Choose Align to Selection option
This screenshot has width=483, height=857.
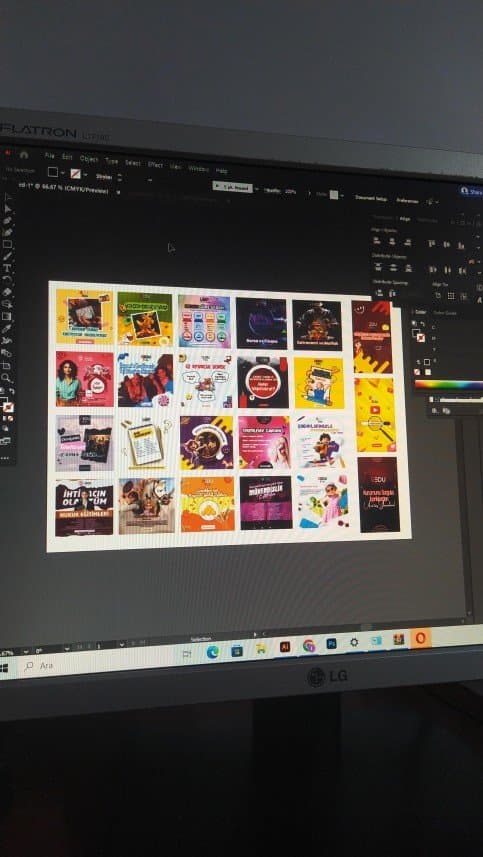(x=451, y=296)
